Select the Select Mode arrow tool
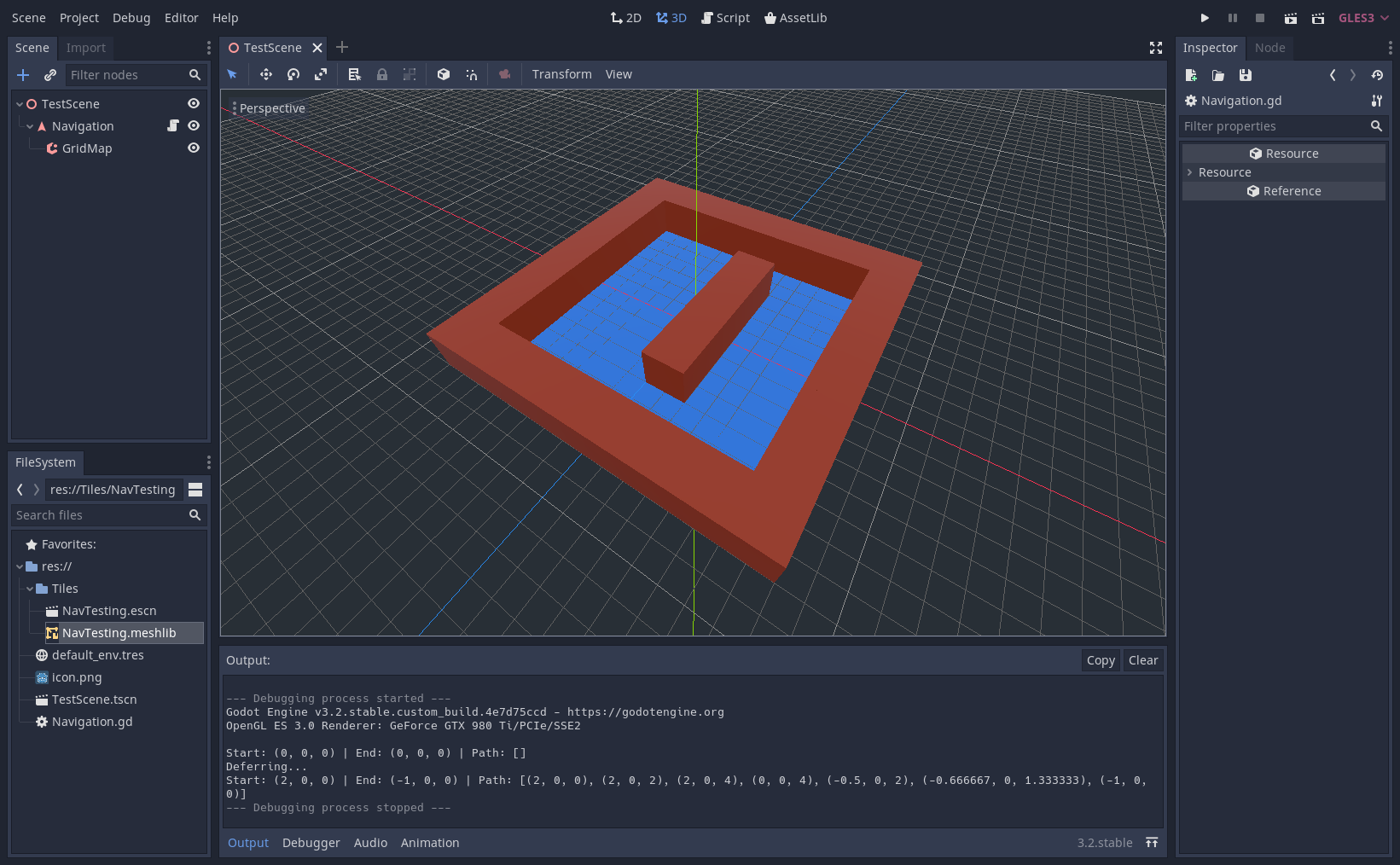This screenshot has width=1400, height=865. (x=232, y=74)
